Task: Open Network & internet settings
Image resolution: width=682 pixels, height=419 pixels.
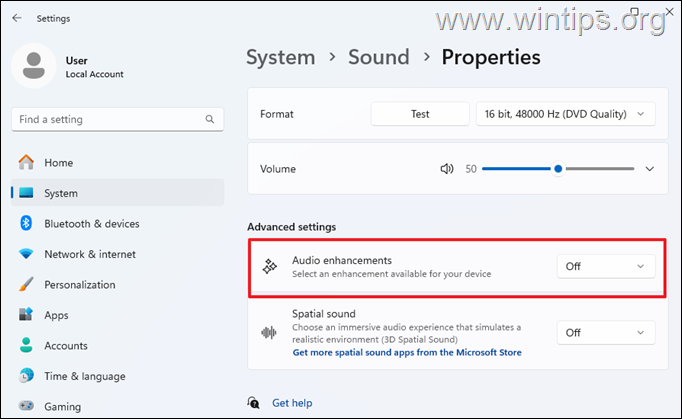Action: (x=90, y=254)
